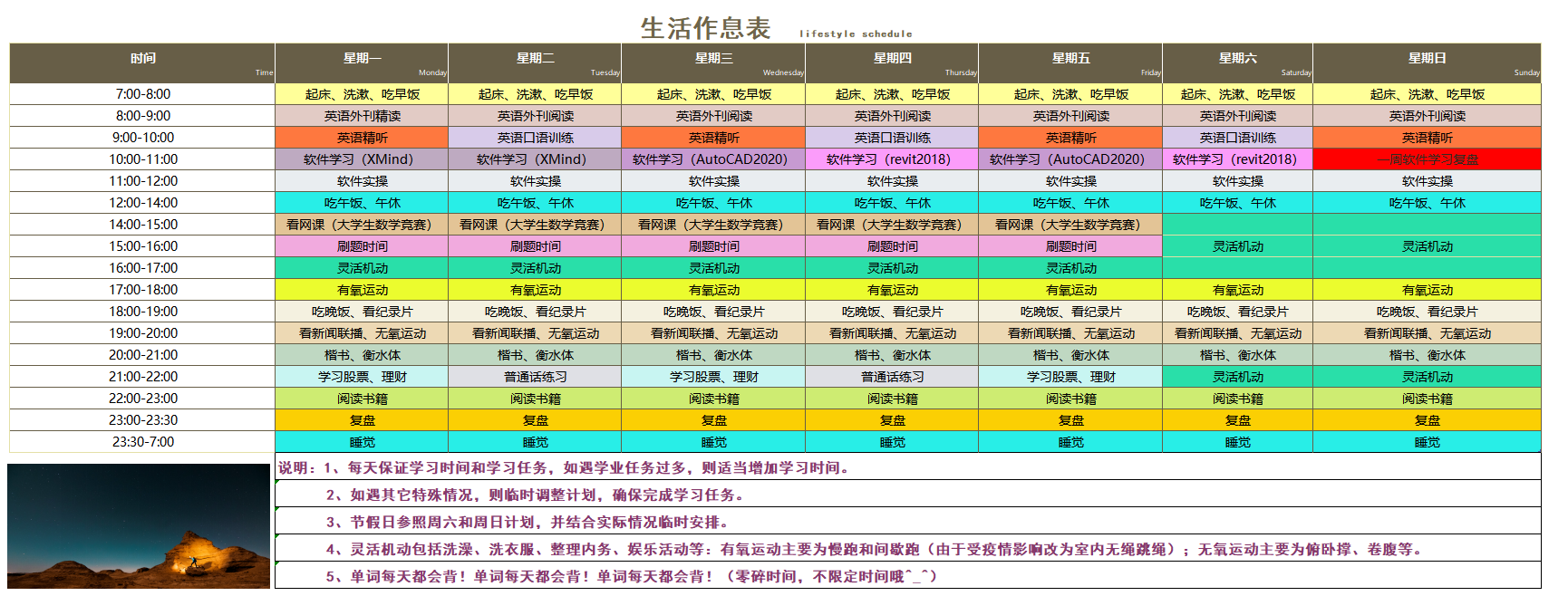Select Wednesday's "软件学习（AutoCAD2020）" cell
Screen dimensions: 1568x596
(713, 159)
